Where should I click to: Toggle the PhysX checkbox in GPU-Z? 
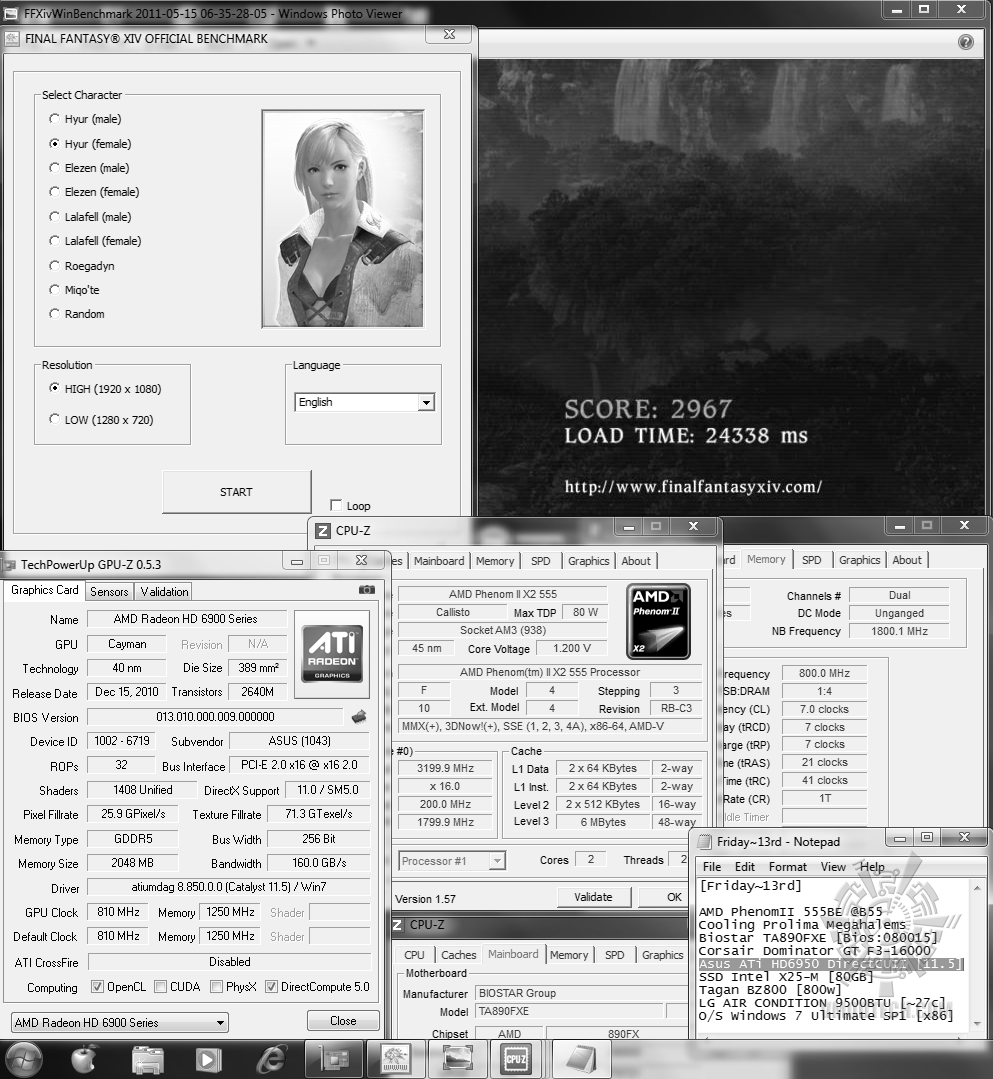click(x=216, y=987)
